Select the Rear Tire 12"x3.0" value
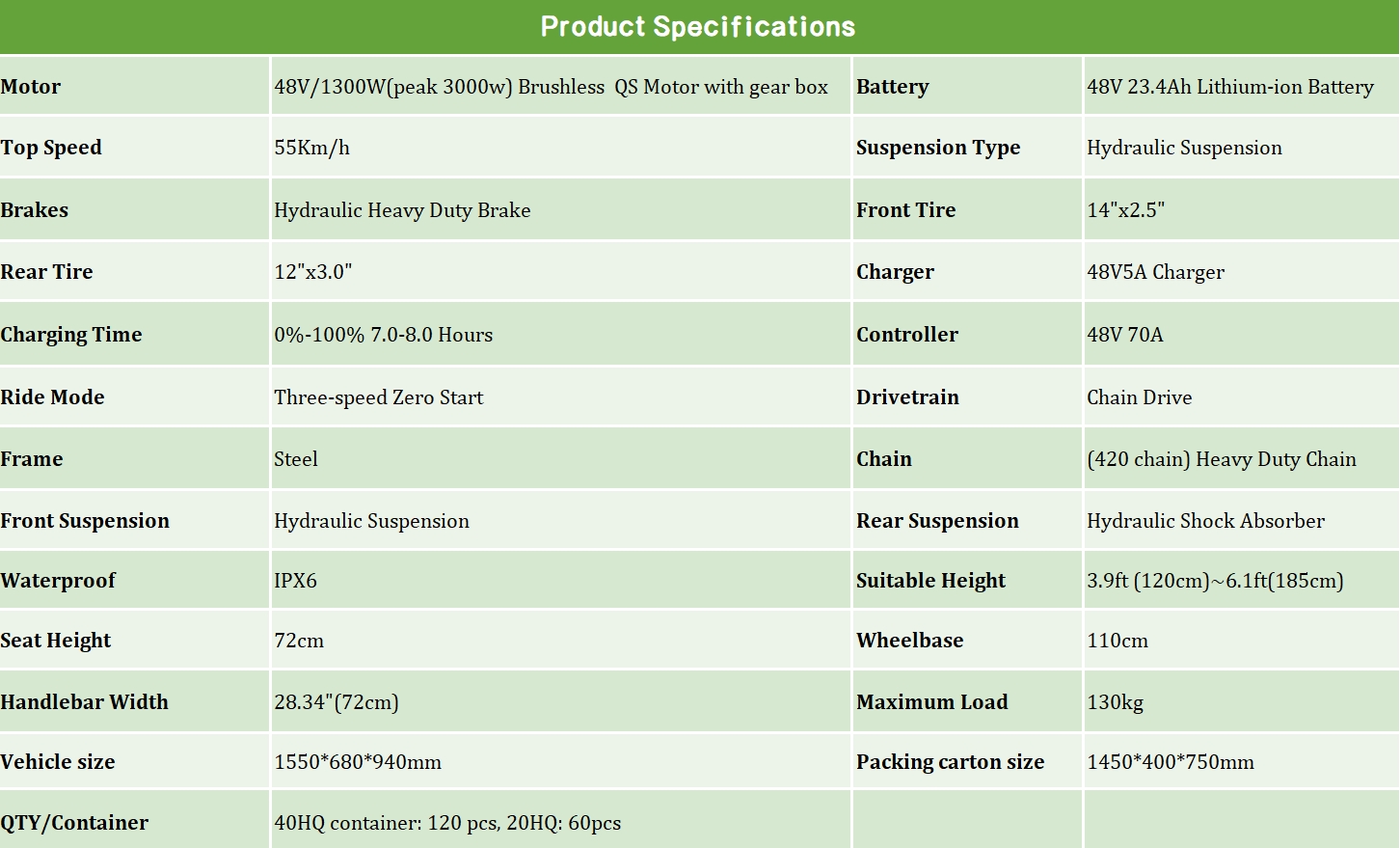 pos(312,272)
